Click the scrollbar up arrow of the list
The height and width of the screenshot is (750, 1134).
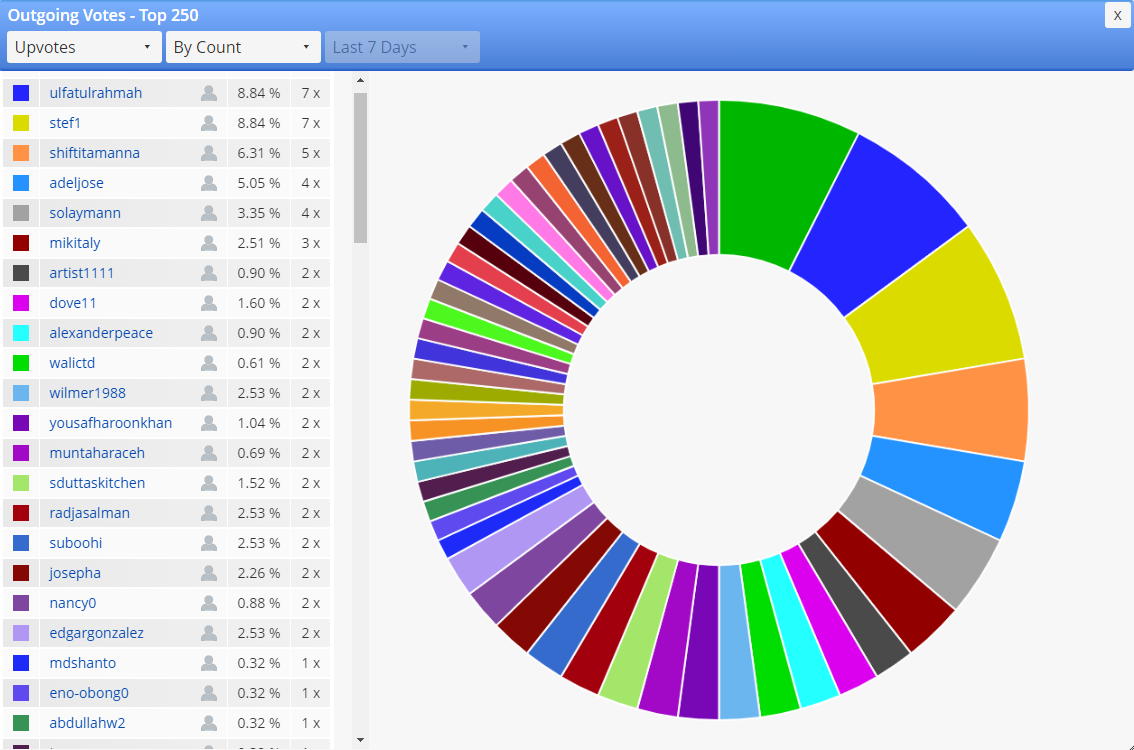coord(360,80)
